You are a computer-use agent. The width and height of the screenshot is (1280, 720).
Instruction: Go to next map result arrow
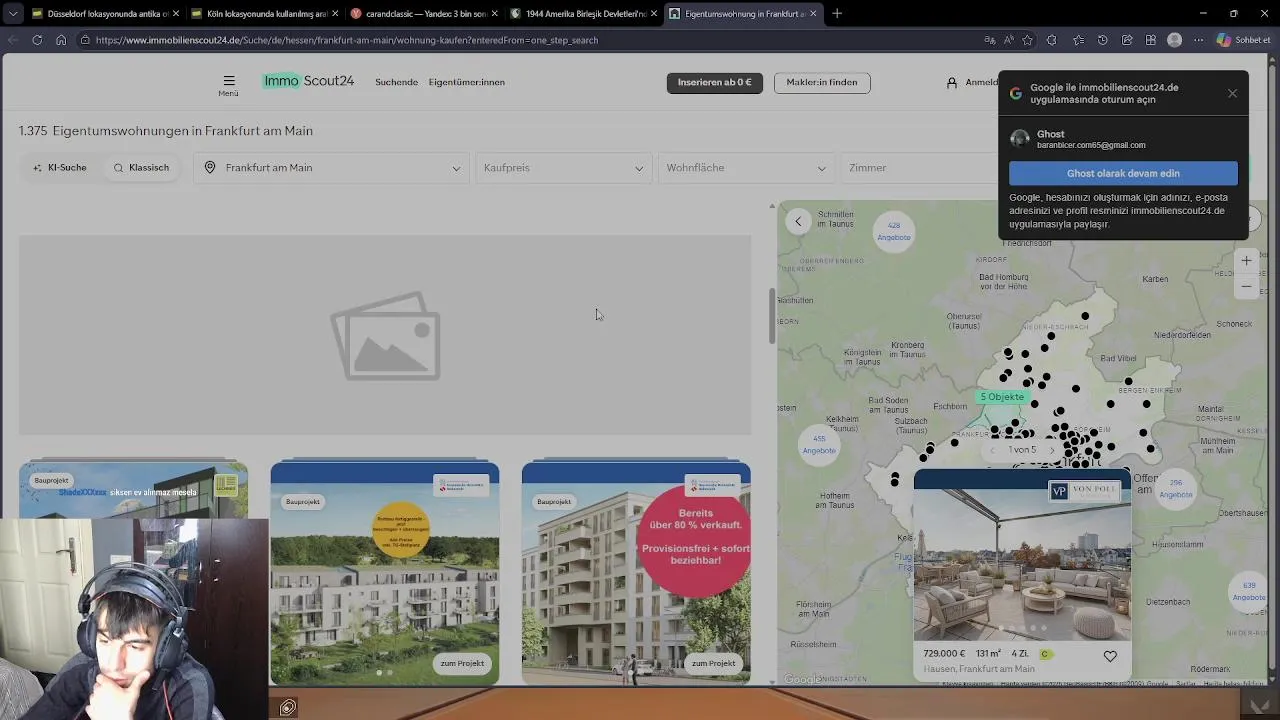(x=1051, y=450)
